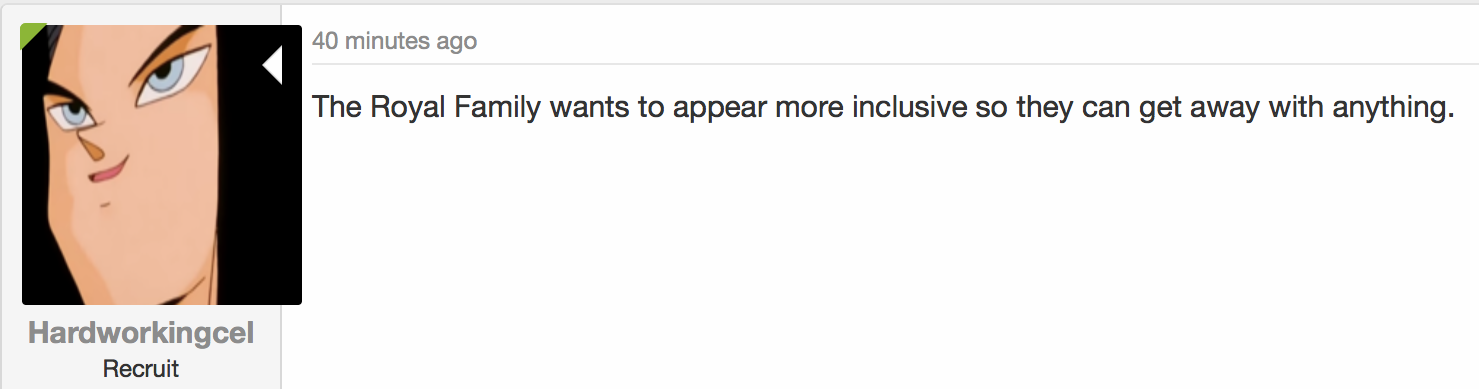Click the green online status corner
The width and height of the screenshot is (1479, 389).
(x=30, y=33)
